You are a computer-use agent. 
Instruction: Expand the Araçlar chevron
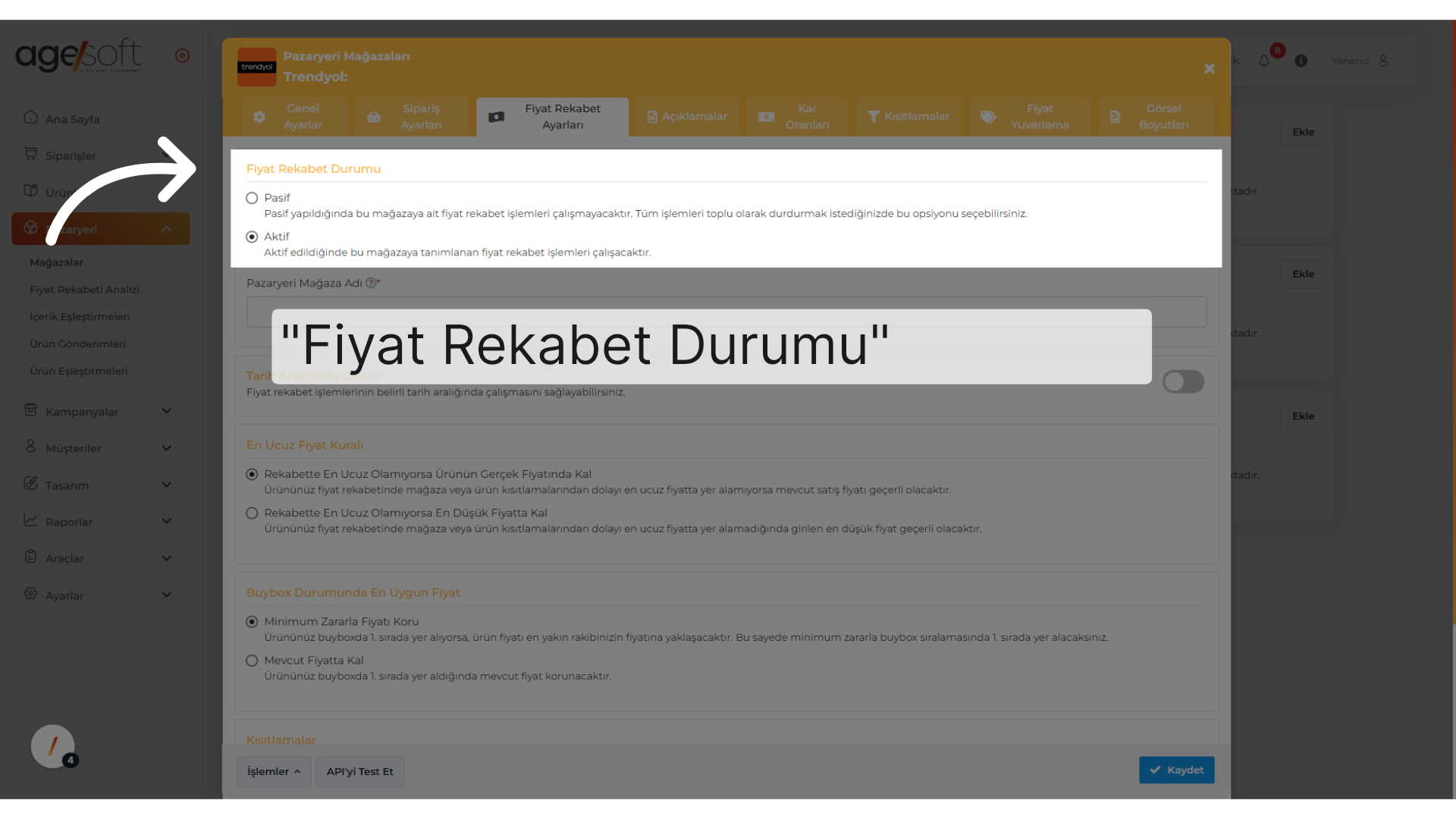pyautogui.click(x=166, y=558)
